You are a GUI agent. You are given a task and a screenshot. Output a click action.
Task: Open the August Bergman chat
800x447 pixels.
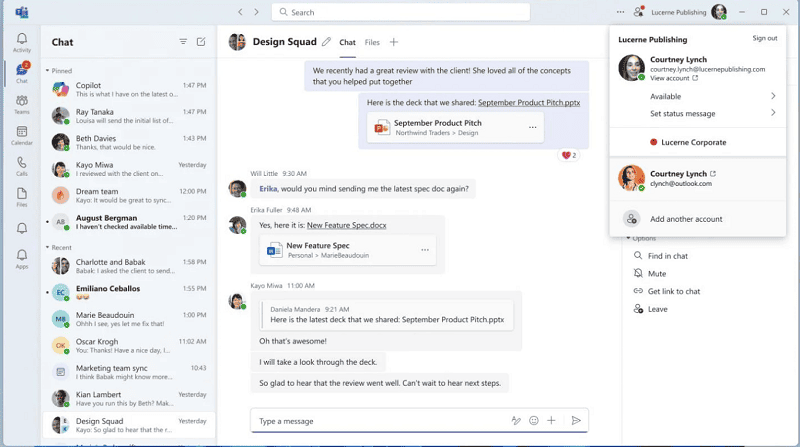[129, 222]
